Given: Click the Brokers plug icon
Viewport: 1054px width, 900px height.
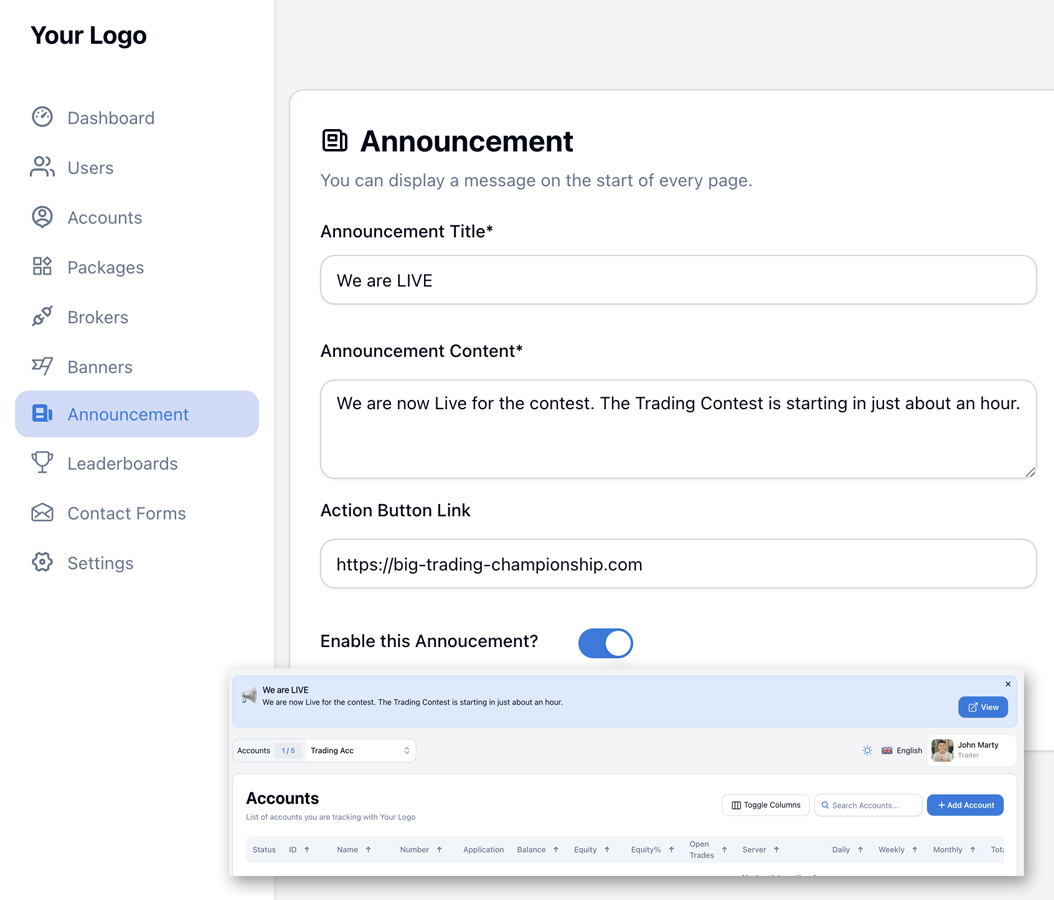Looking at the screenshot, I should [x=42, y=317].
